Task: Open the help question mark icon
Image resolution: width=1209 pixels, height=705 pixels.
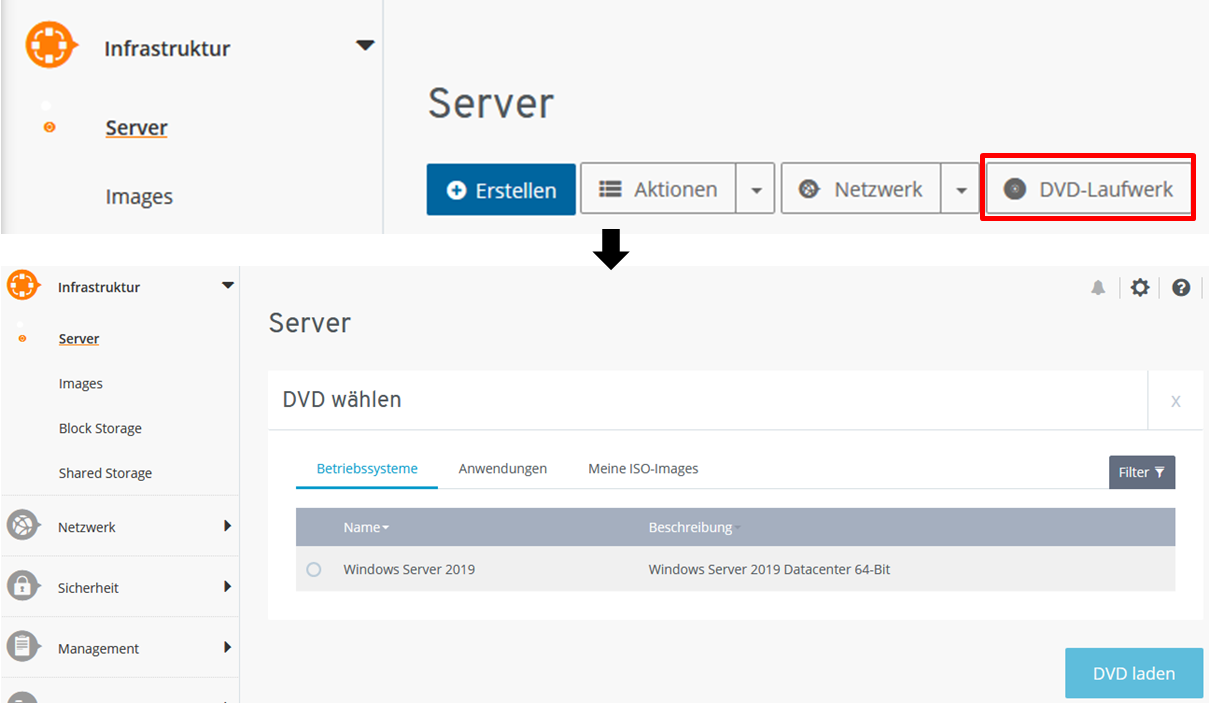Action: pyautogui.click(x=1181, y=288)
